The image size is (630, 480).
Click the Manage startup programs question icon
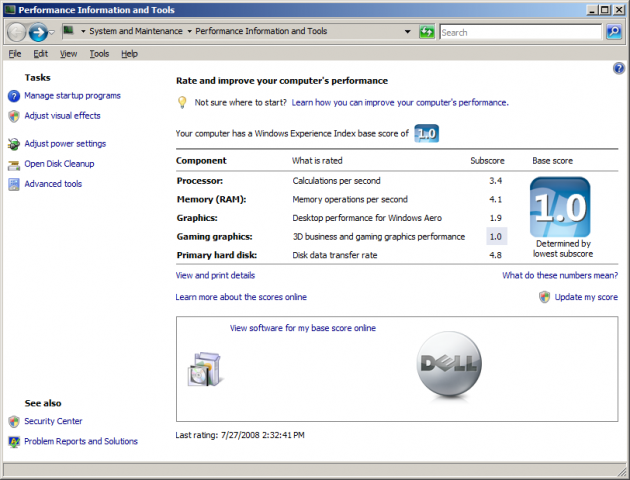(x=14, y=96)
